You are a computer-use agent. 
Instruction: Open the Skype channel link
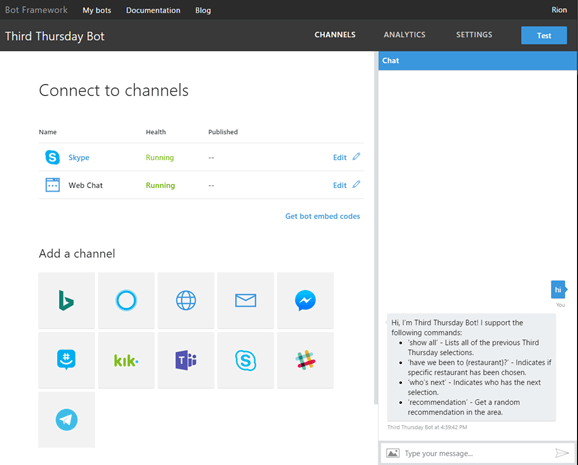pos(79,157)
